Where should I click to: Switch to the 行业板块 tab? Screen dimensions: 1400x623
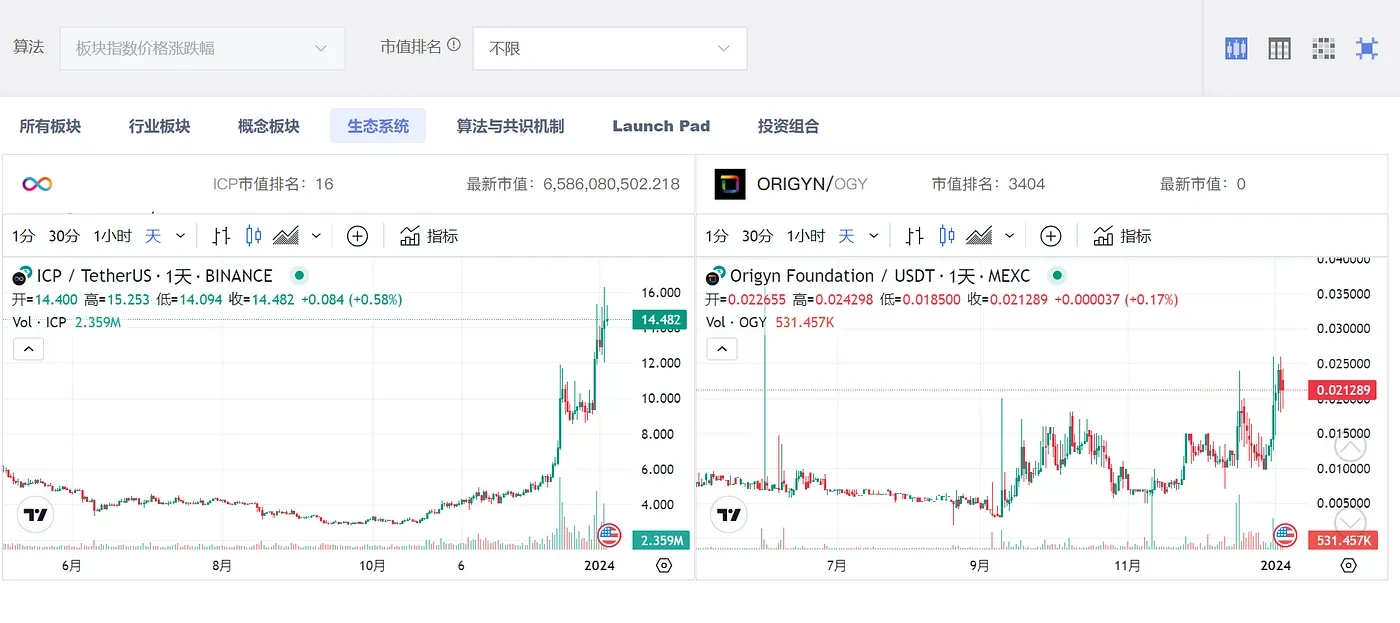pyautogui.click(x=157, y=126)
